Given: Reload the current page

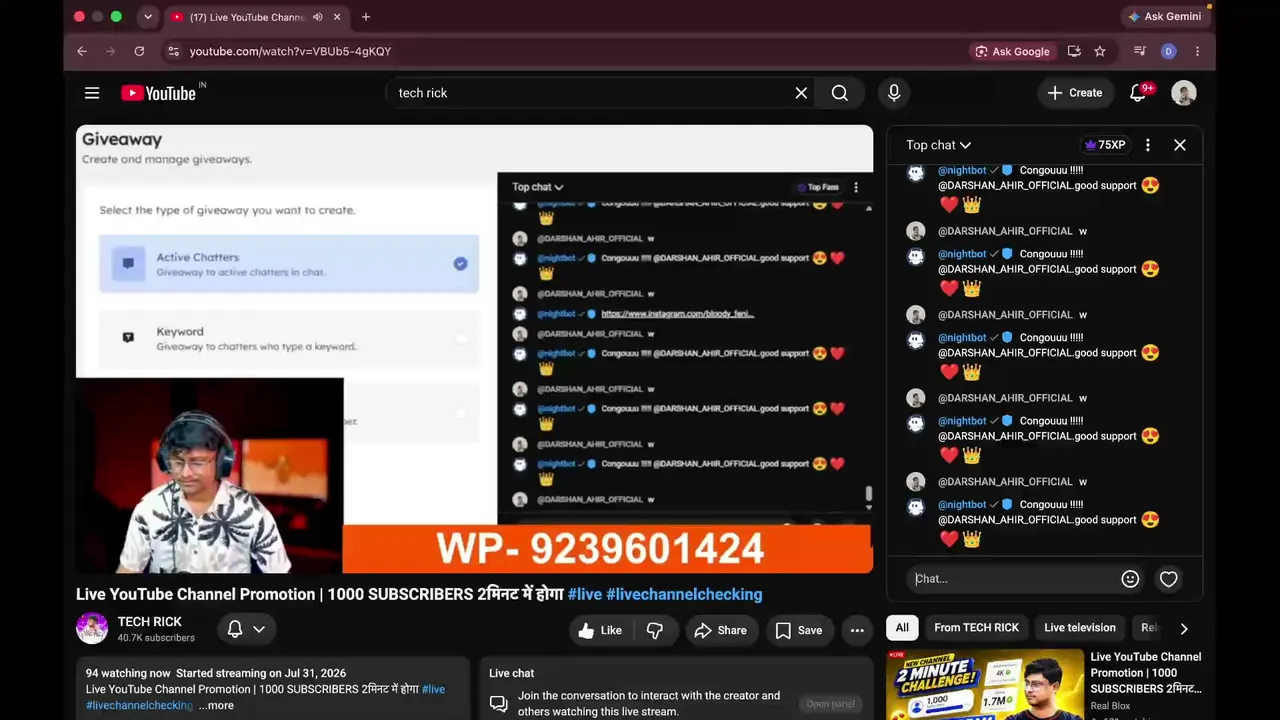Looking at the screenshot, I should [139, 51].
